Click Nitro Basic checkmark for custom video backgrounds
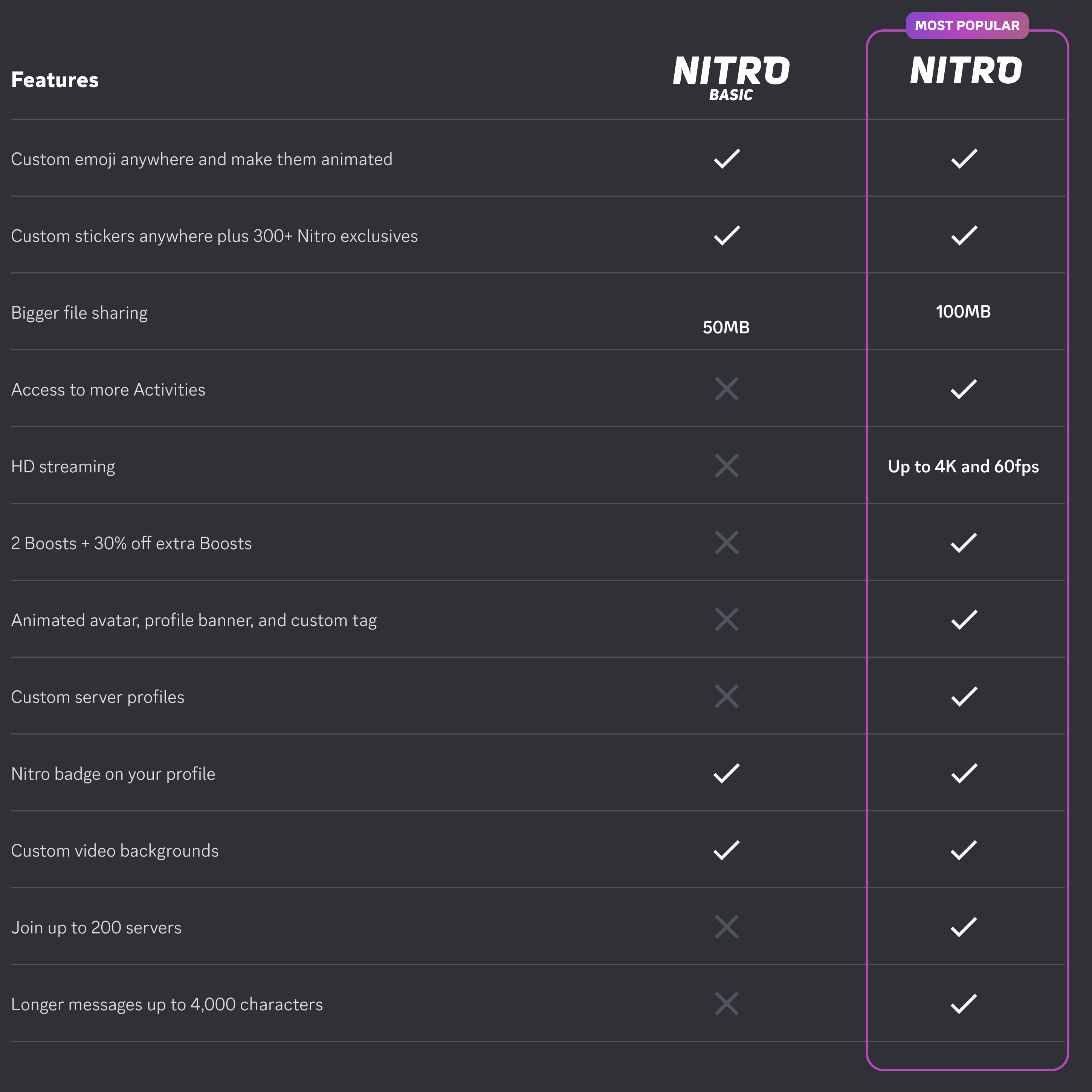This screenshot has width=1092, height=1092. click(727, 850)
